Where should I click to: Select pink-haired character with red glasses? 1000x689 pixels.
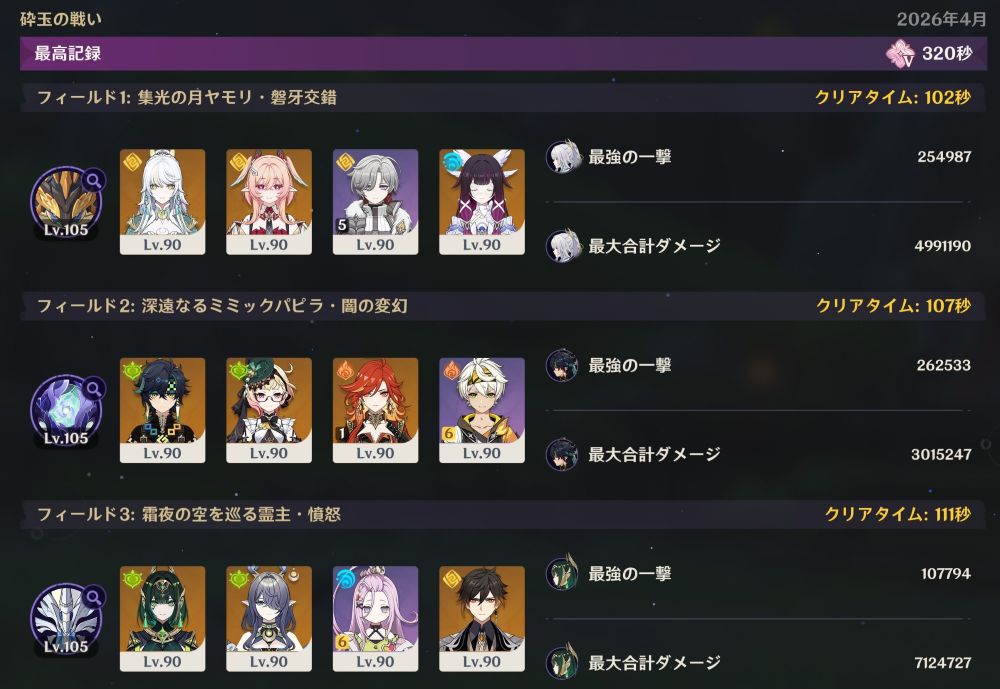269,202
